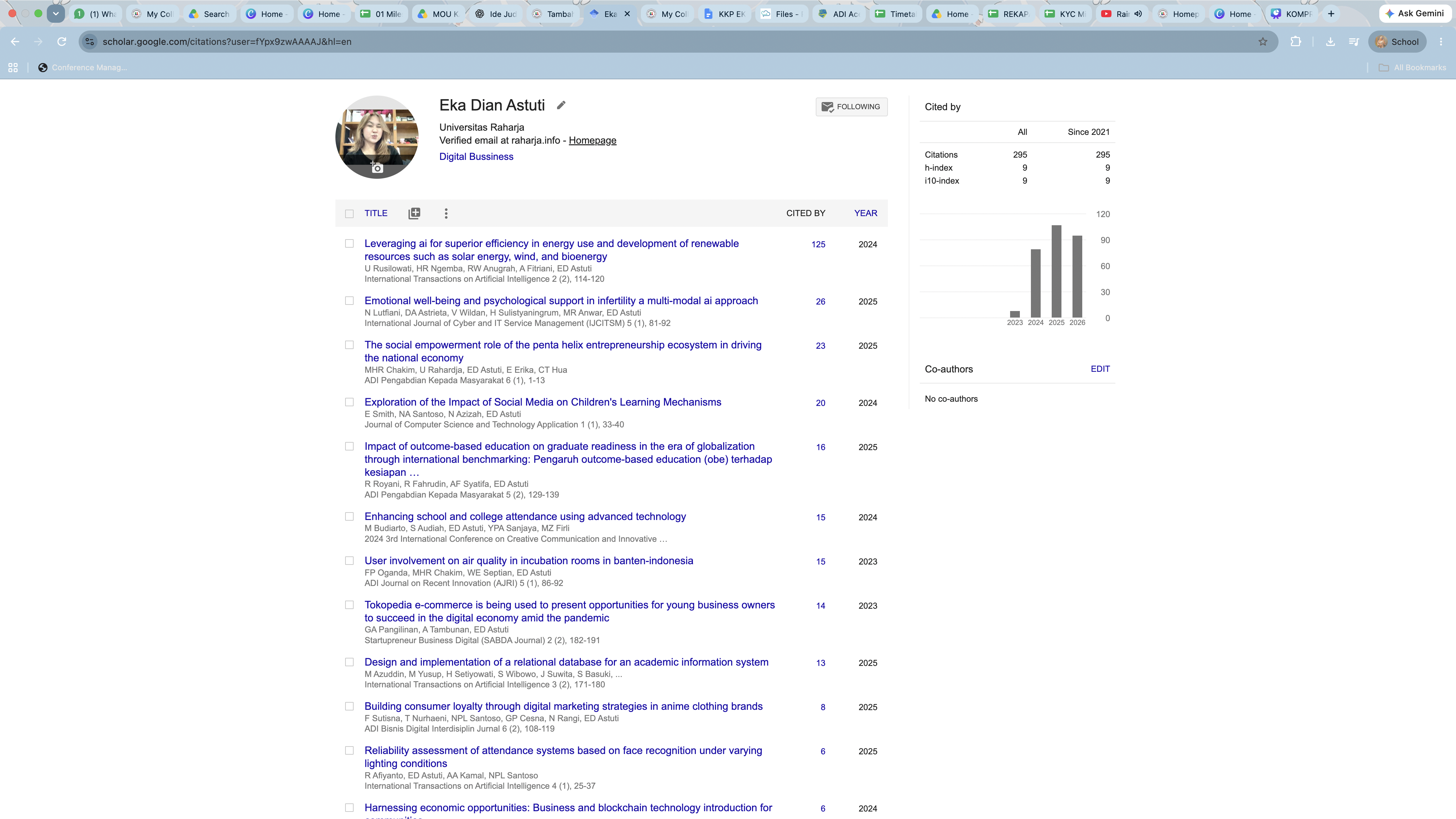This screenshot has height=819, width=1456.
Task: Switch to the REKAP tab
Action: click(1009, 14)
